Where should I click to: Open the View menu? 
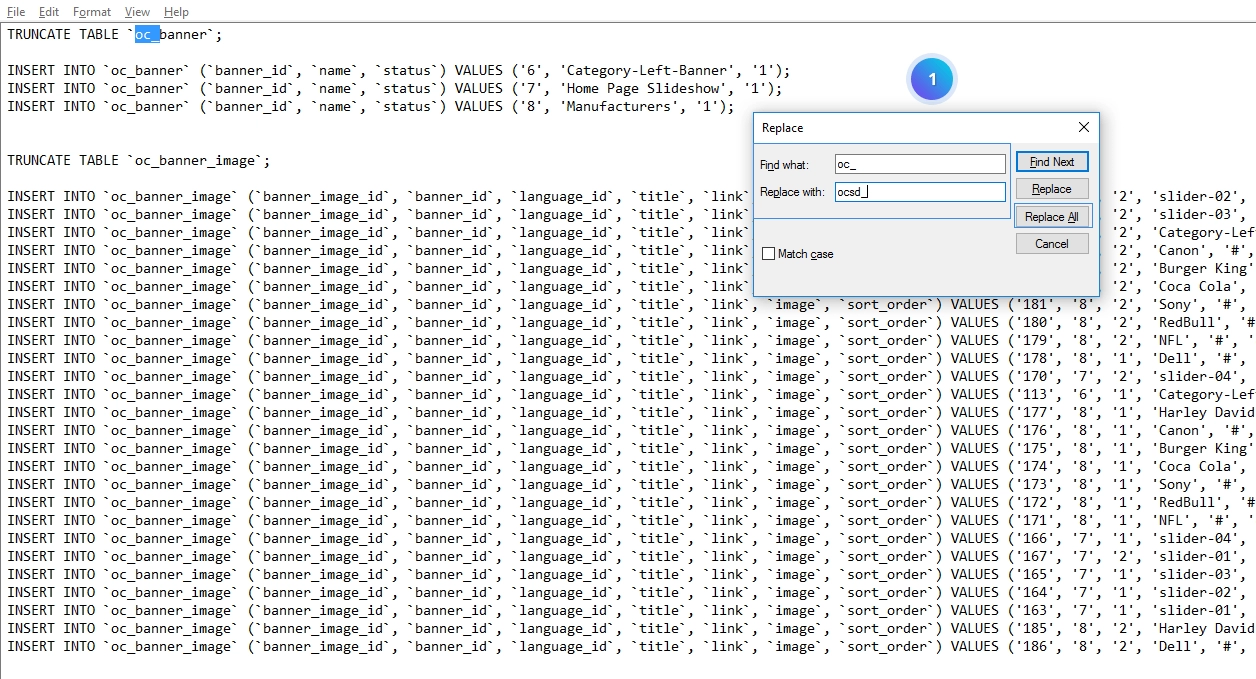[x=138, y=12]
